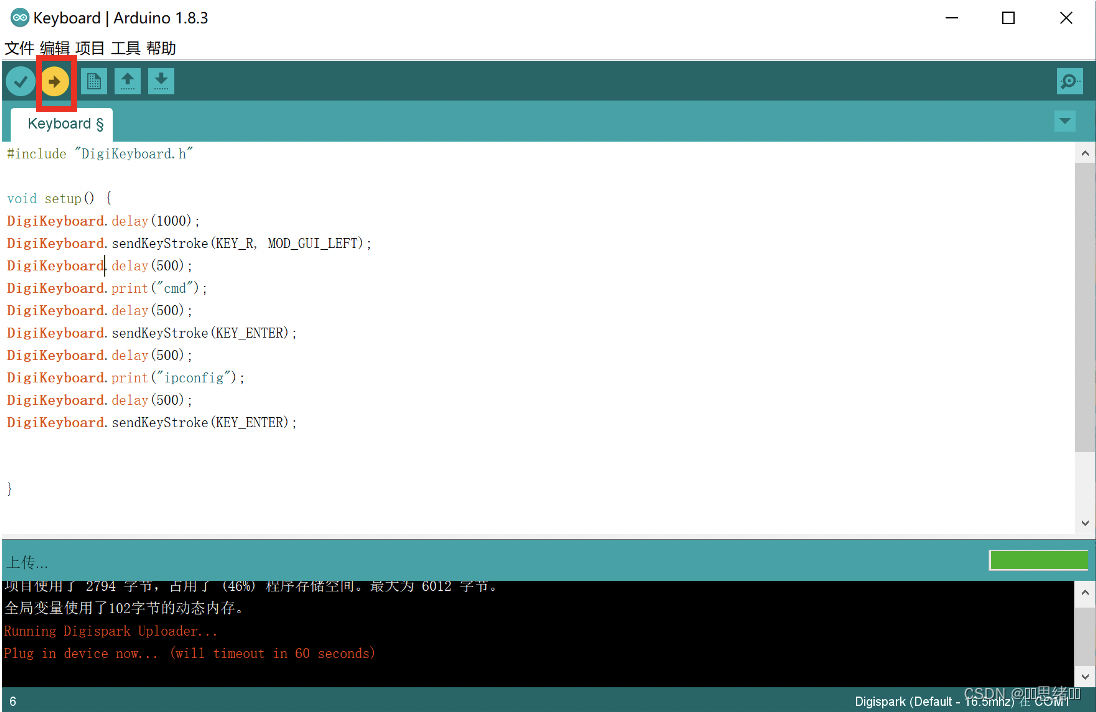Open a sketch with the up-arrow icon
This screenshot has height=712, width=1096.
point(127,81)
